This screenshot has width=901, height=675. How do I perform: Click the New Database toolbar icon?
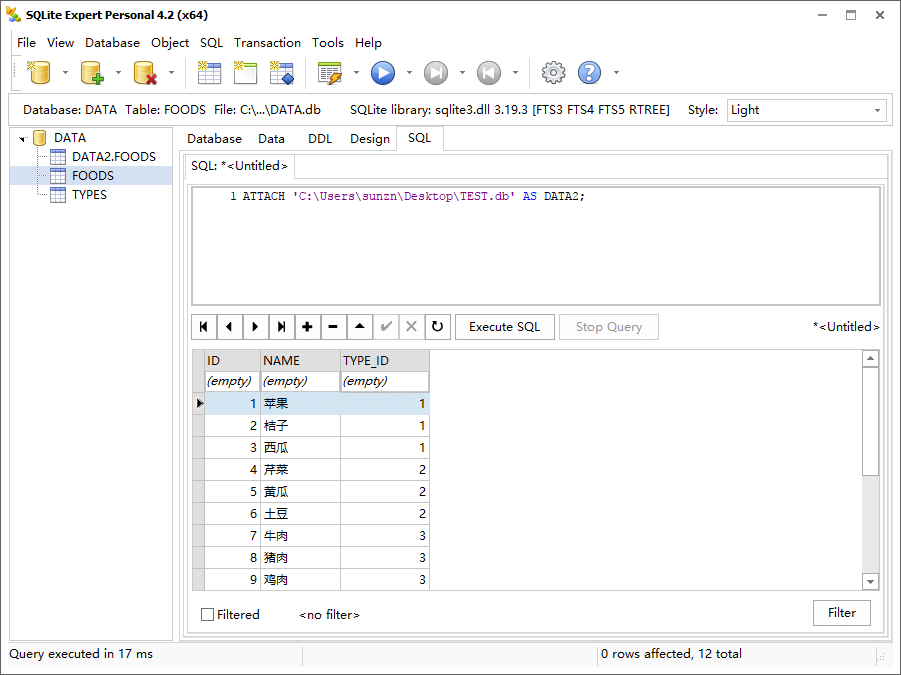pos(39,72)
